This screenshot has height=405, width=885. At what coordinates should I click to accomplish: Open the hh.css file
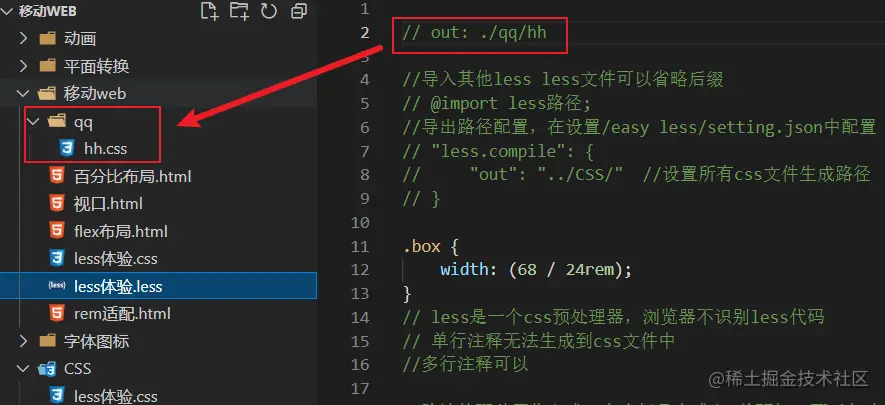106,148
